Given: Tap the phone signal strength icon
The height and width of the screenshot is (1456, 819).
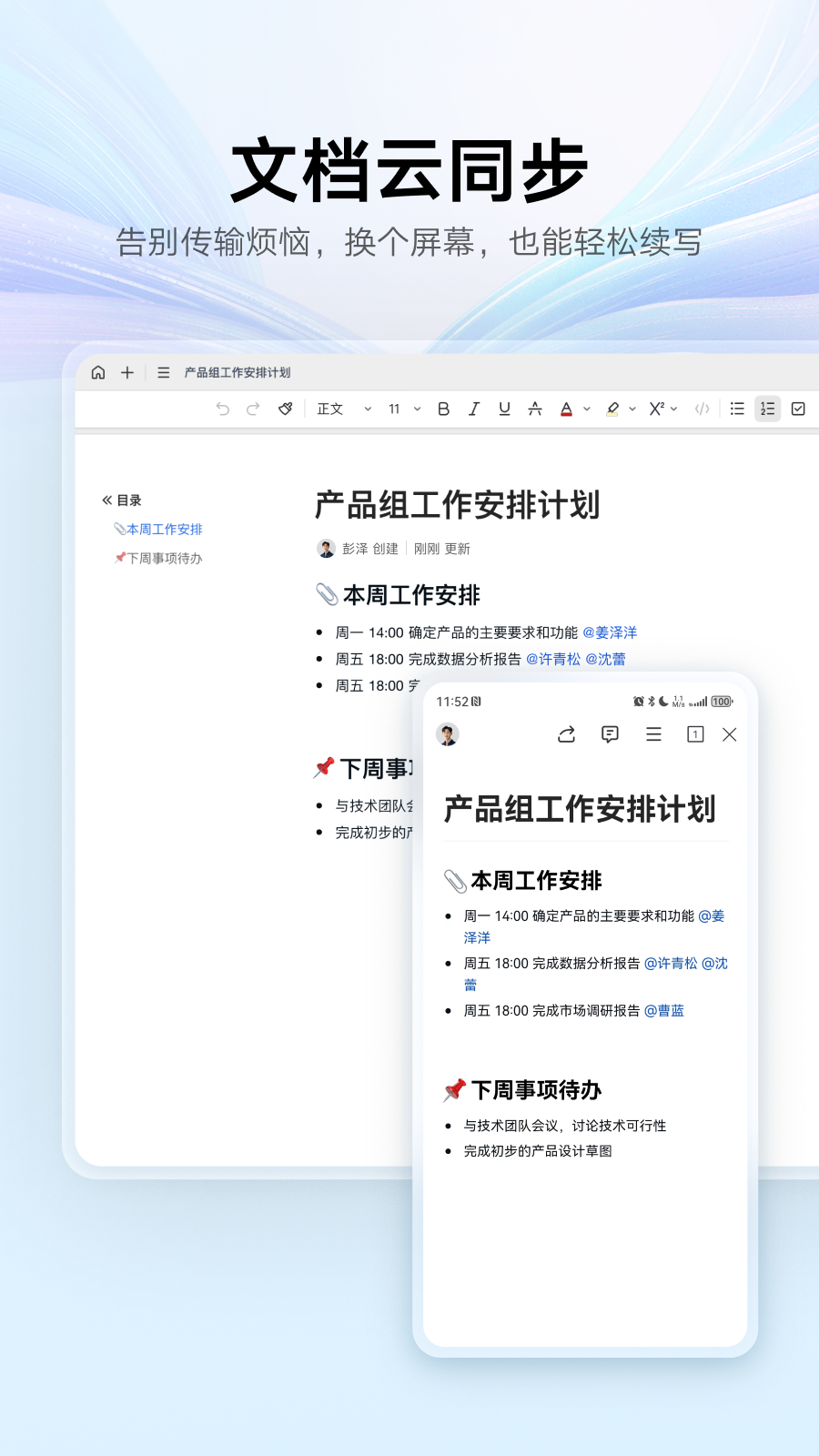Looking at the screenshot, I should pos(698,702).
